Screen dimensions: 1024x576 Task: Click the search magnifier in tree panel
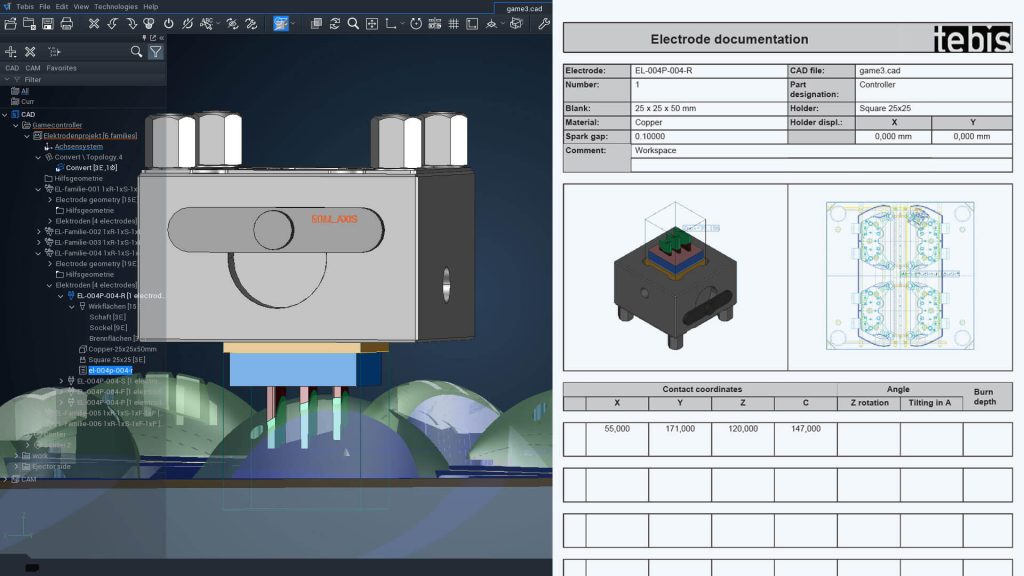(x=136, y=52)
